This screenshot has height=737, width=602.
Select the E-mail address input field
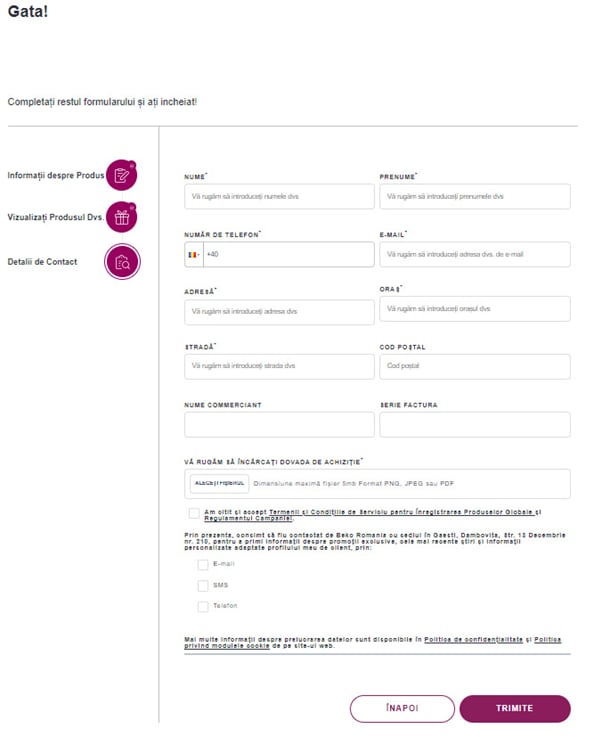click(x=474, y=254)
